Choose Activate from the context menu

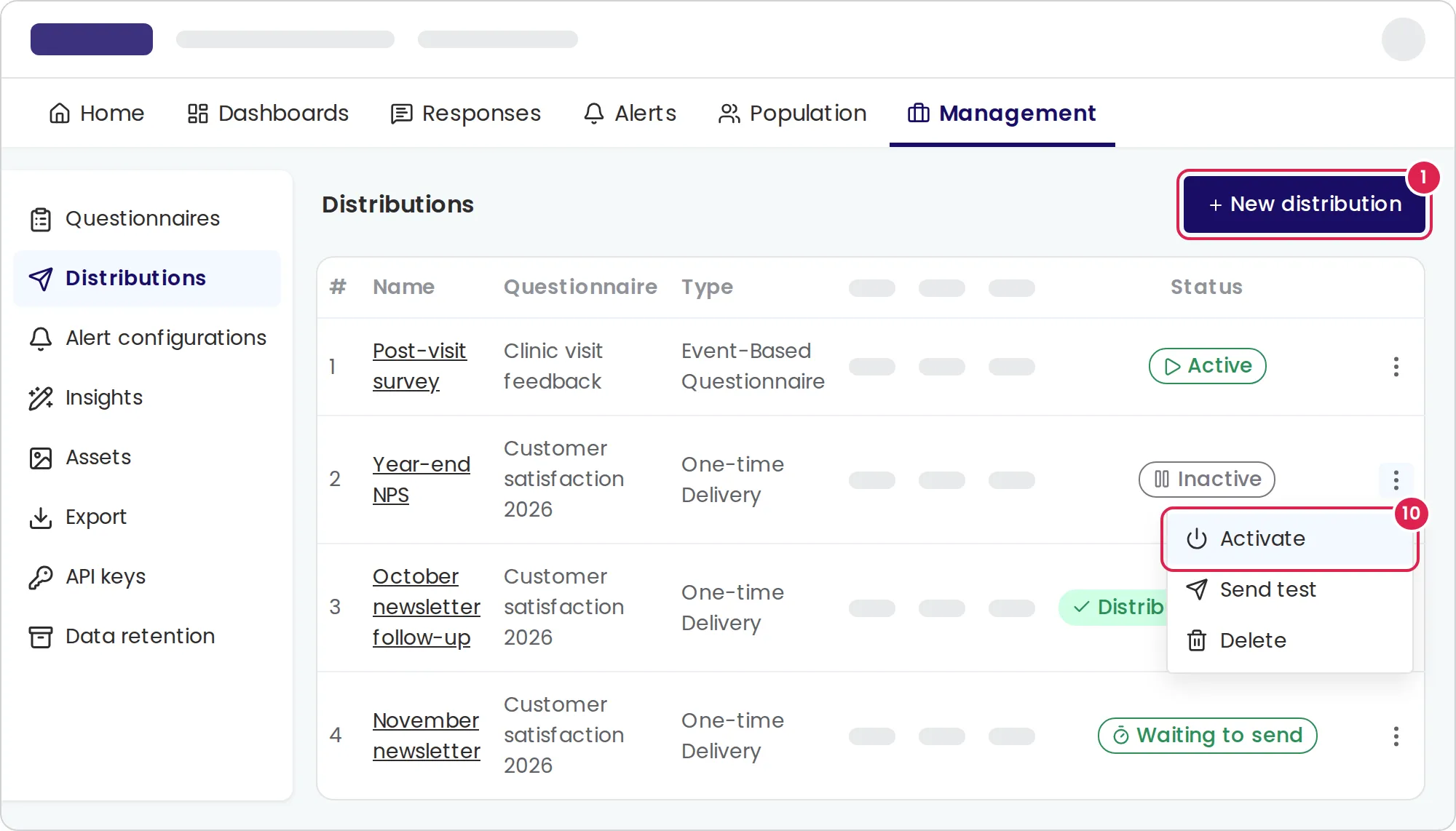point(1289,539)
